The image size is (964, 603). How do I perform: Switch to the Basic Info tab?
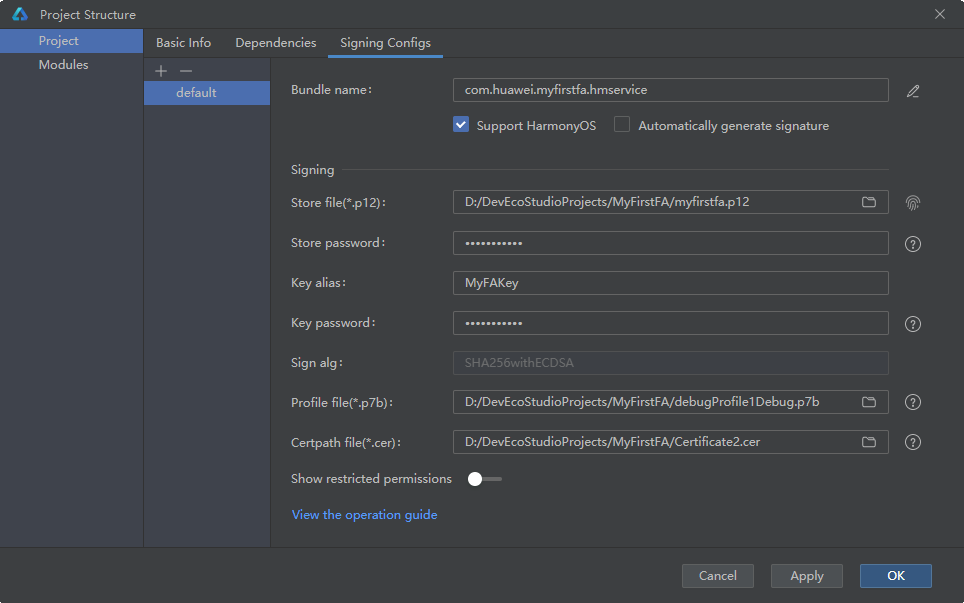coord(183,42)
